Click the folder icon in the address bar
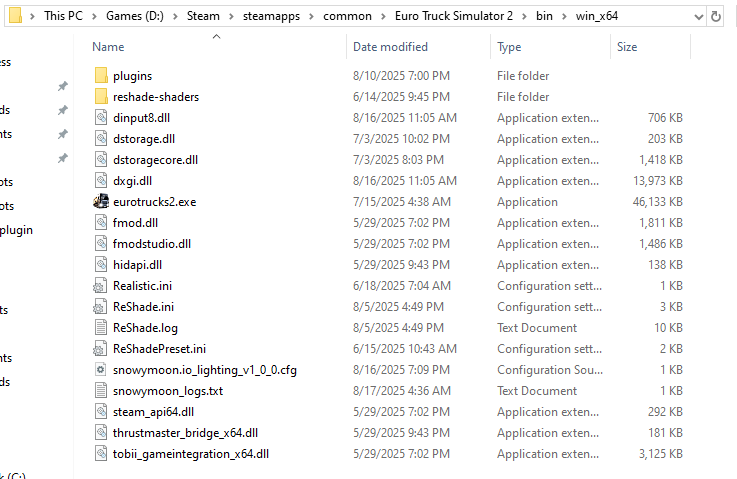737x479 pixels. pos(16,16)
